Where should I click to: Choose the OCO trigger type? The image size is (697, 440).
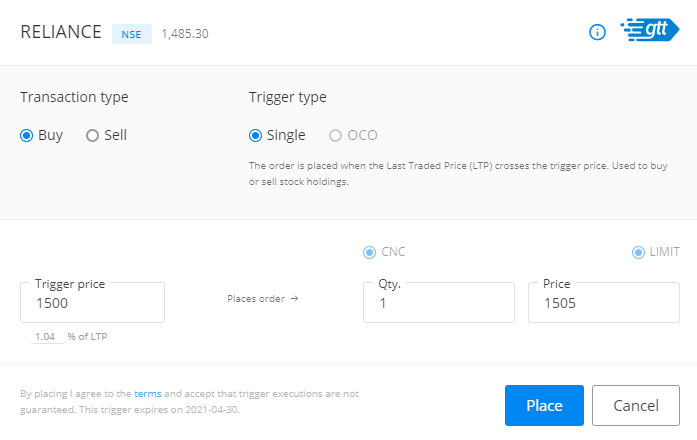(335, 135)
